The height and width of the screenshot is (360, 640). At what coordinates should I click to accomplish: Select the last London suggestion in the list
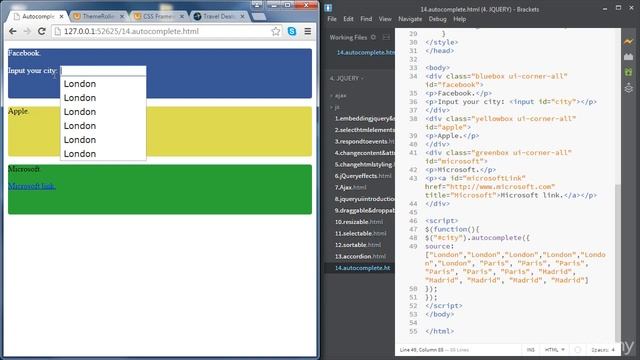click(x=103, y=154)
